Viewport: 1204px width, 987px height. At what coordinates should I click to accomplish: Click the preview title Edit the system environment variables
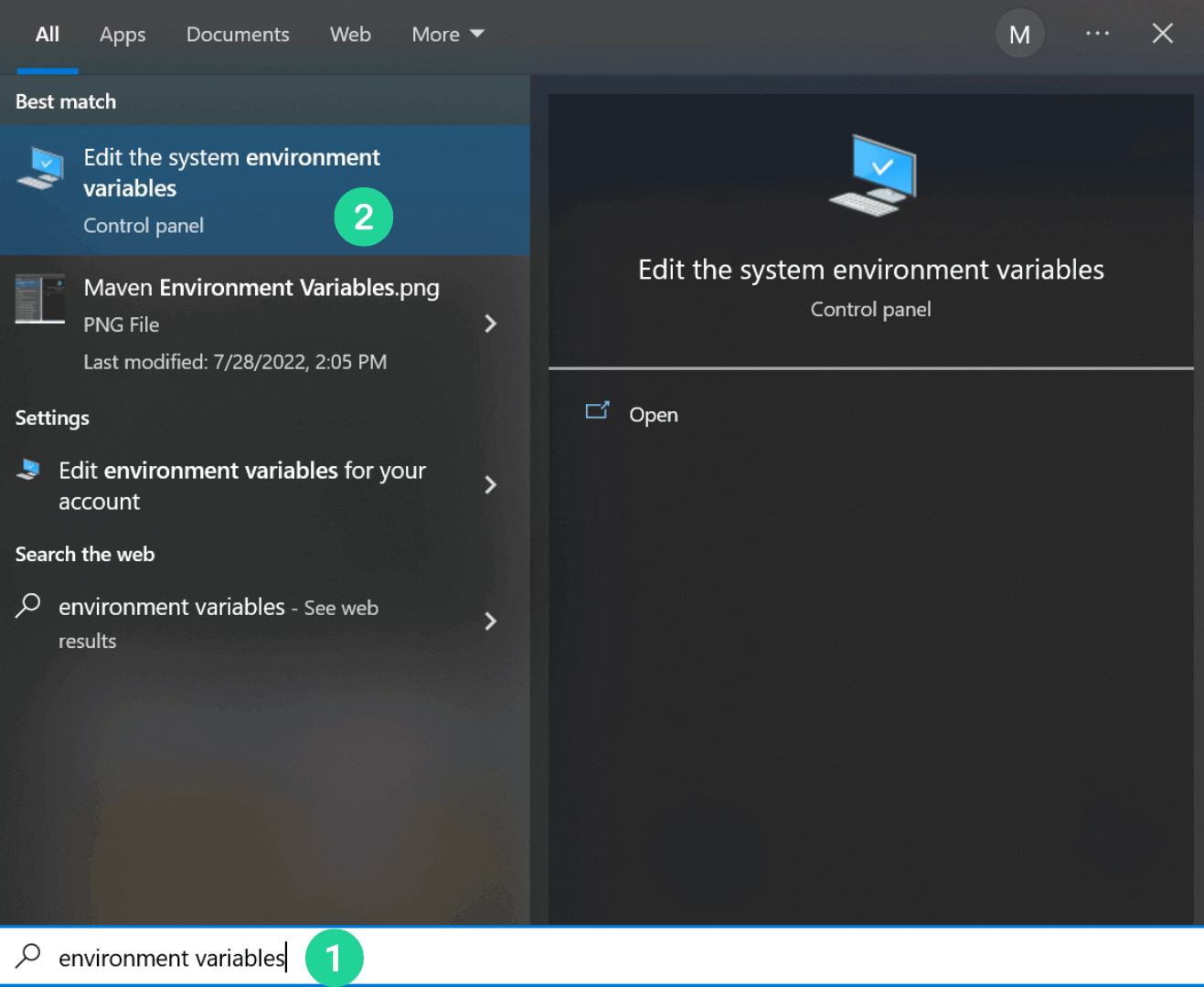(x=870, y=270)
